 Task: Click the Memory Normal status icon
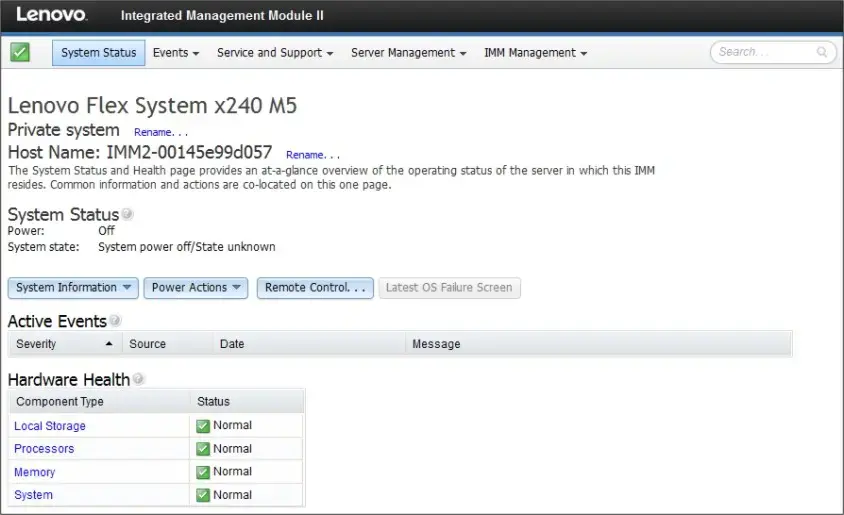(x=203, y=472)
